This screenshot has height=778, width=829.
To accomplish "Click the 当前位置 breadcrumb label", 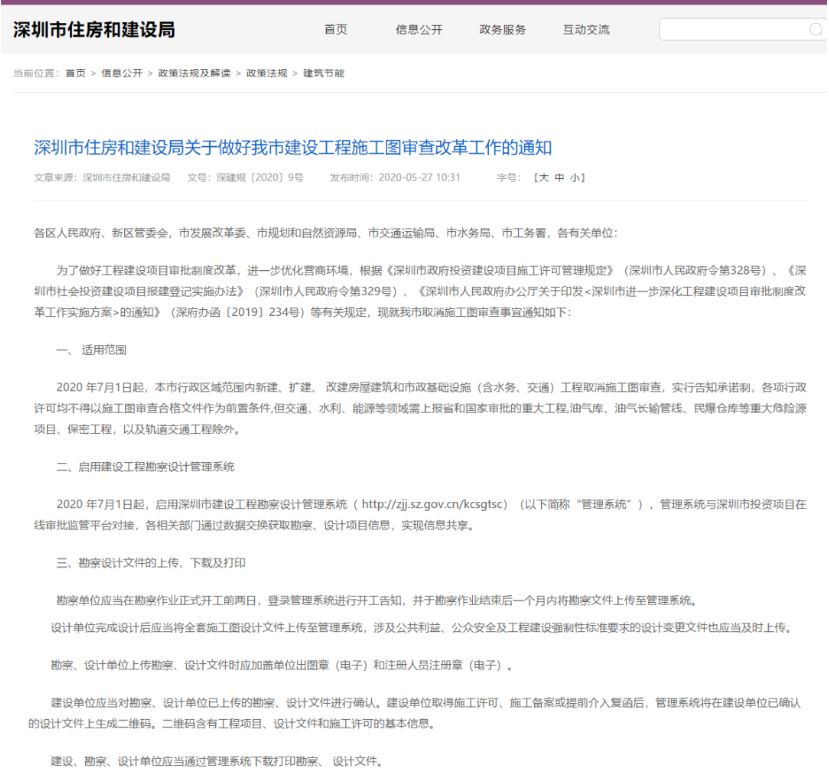I will pyautogui.click(x=35, y=73).
